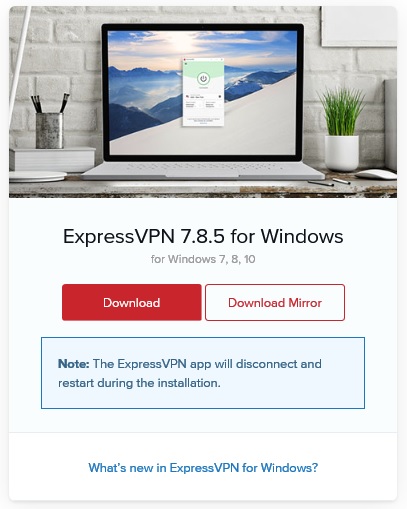Viewport: 407px width, 509px height.
Task: Click the metal pencil holder cup
Action: (49, 130)
